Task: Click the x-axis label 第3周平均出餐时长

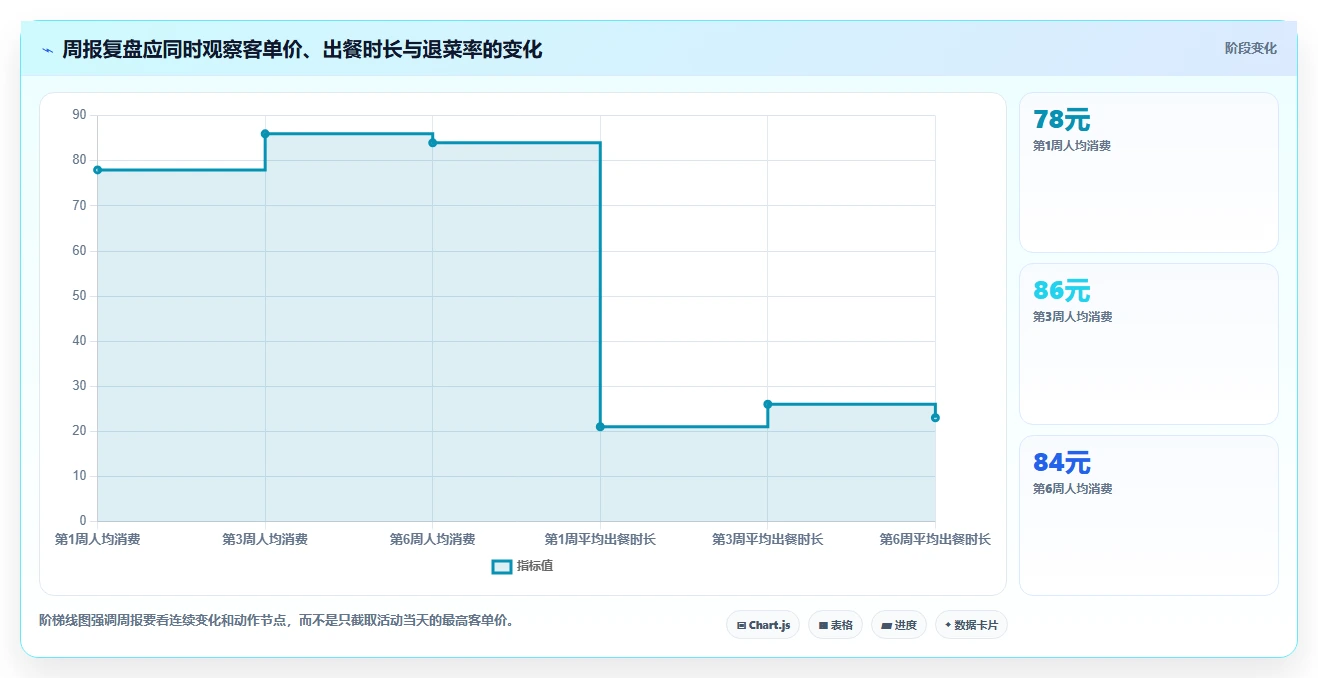Action: (768, 540)
